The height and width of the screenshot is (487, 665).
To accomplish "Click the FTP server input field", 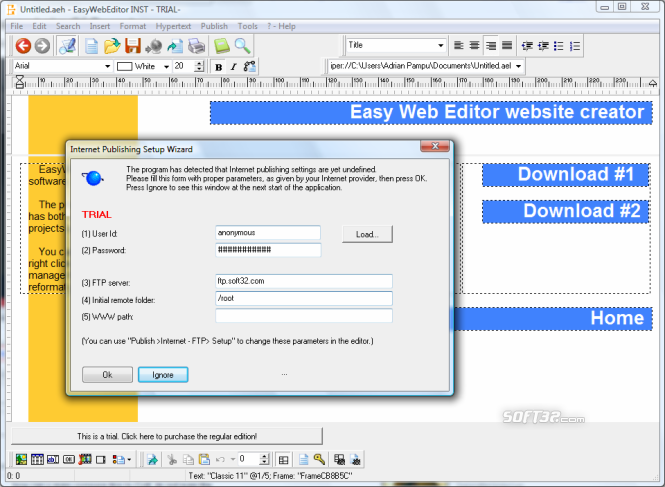I will pyautogui.click(x=304, y=281).
